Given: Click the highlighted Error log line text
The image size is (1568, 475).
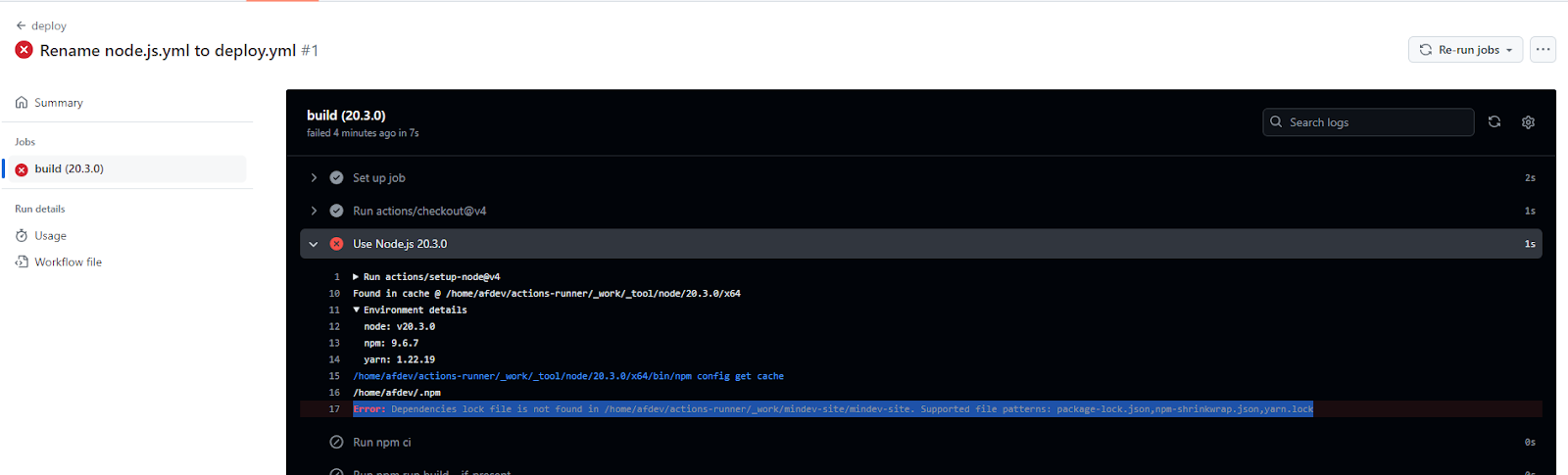Looking at the screenshot, I should pyautogui.click(x=833, y=409).
